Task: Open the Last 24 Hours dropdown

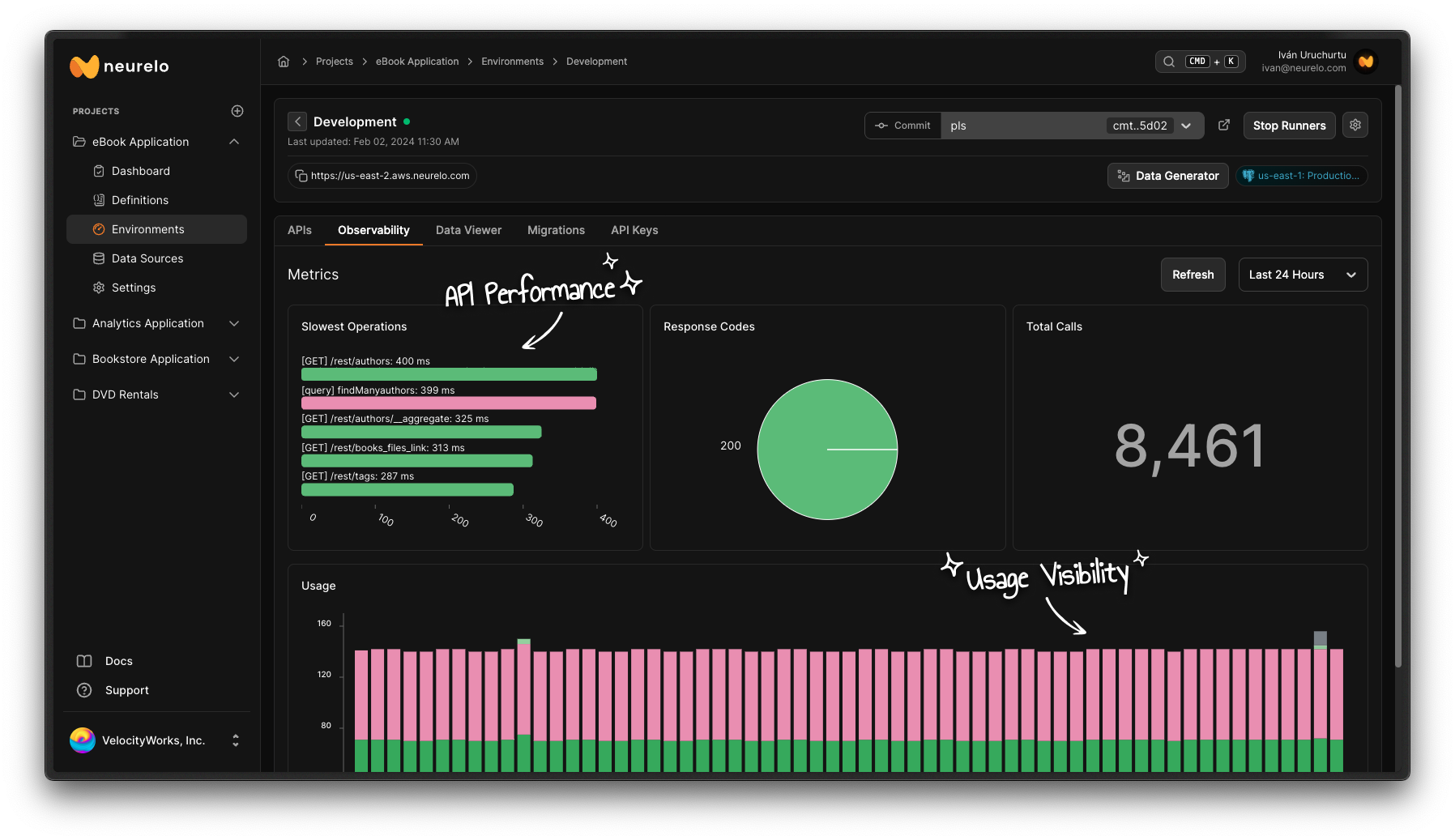Action: click(x=1302, y=275)
